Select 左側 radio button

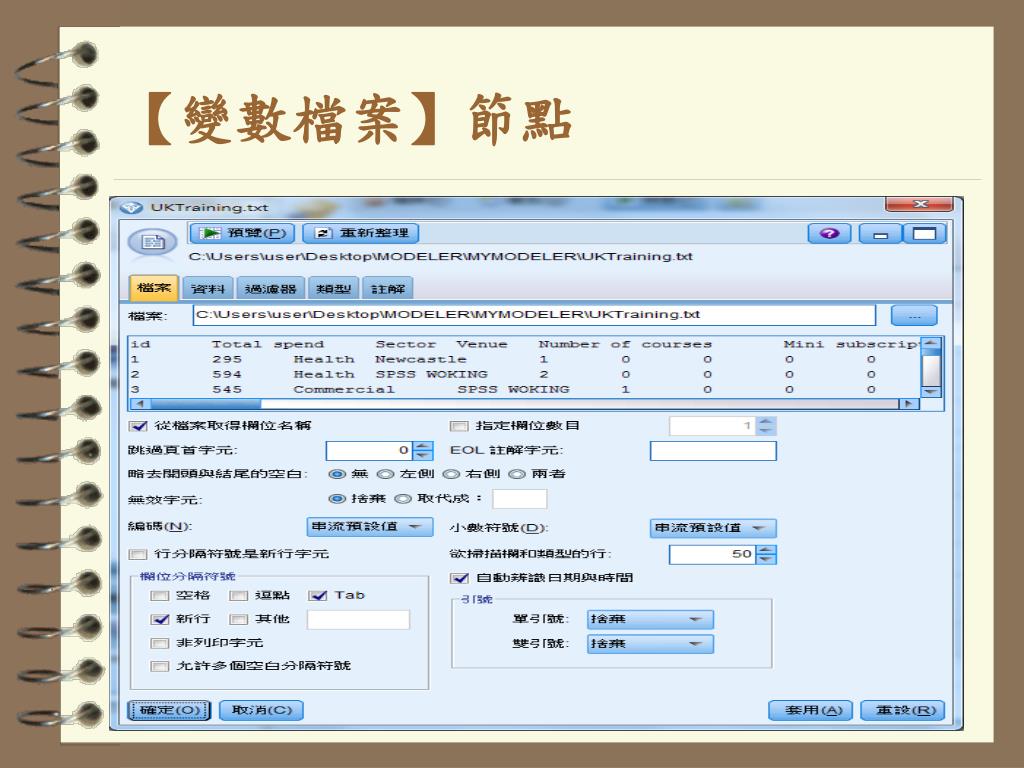(x=385, y=474)
